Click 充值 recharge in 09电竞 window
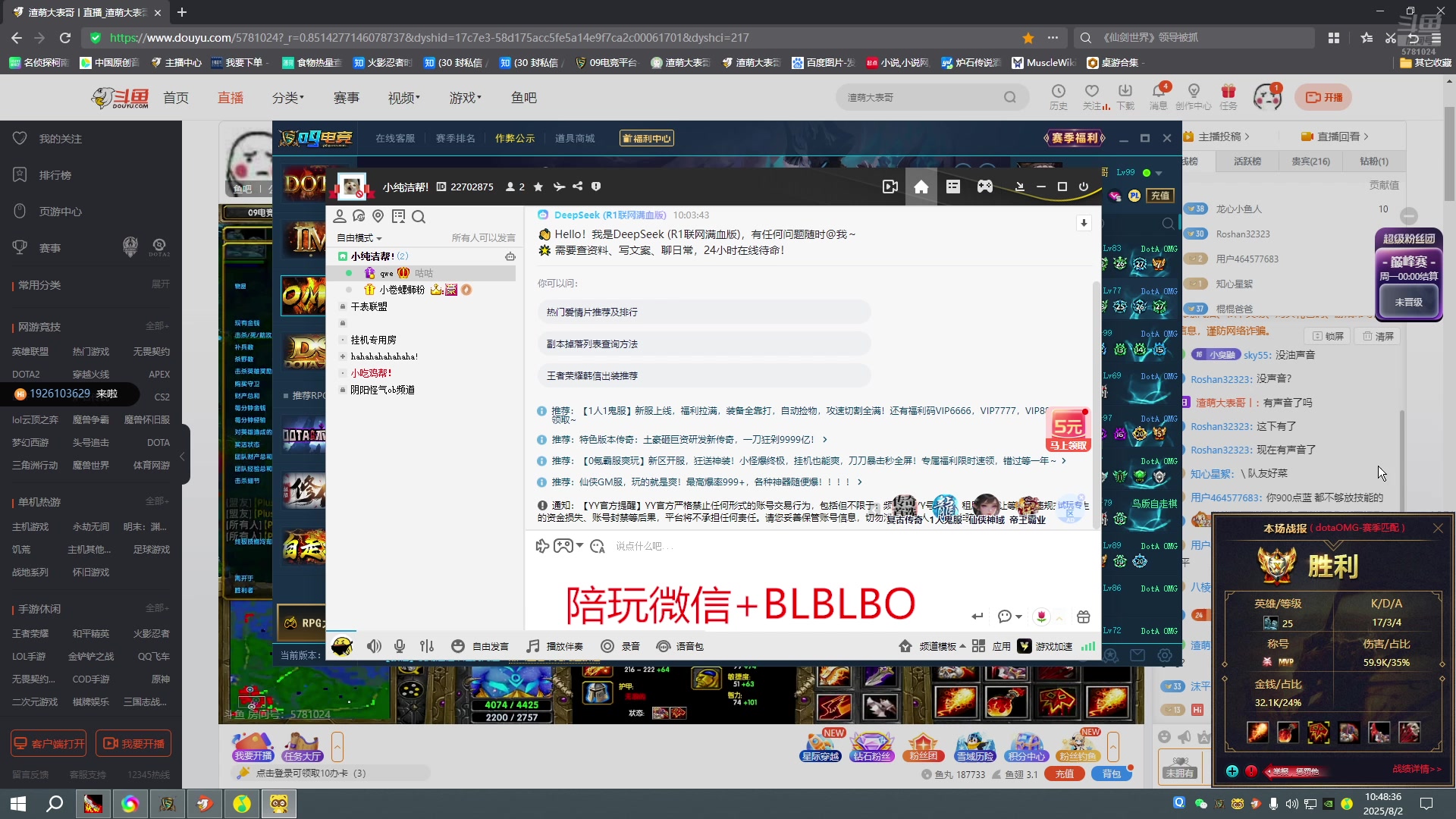Viewport: 1456px width, 819px height. click(1160, 196)
